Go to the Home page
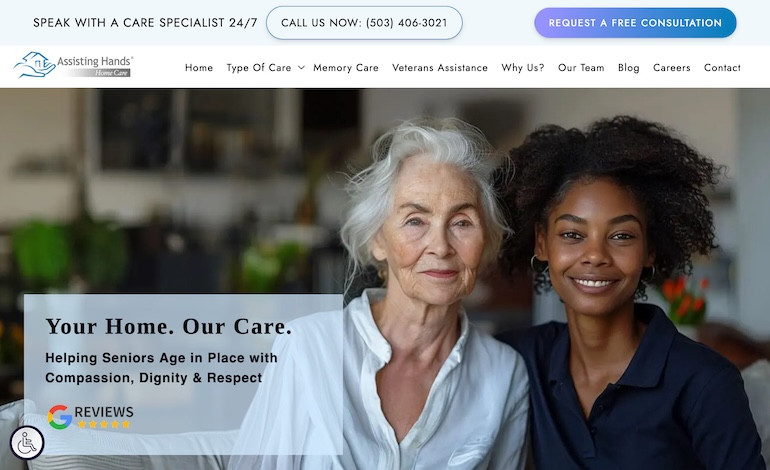 (x=199, y=68)
